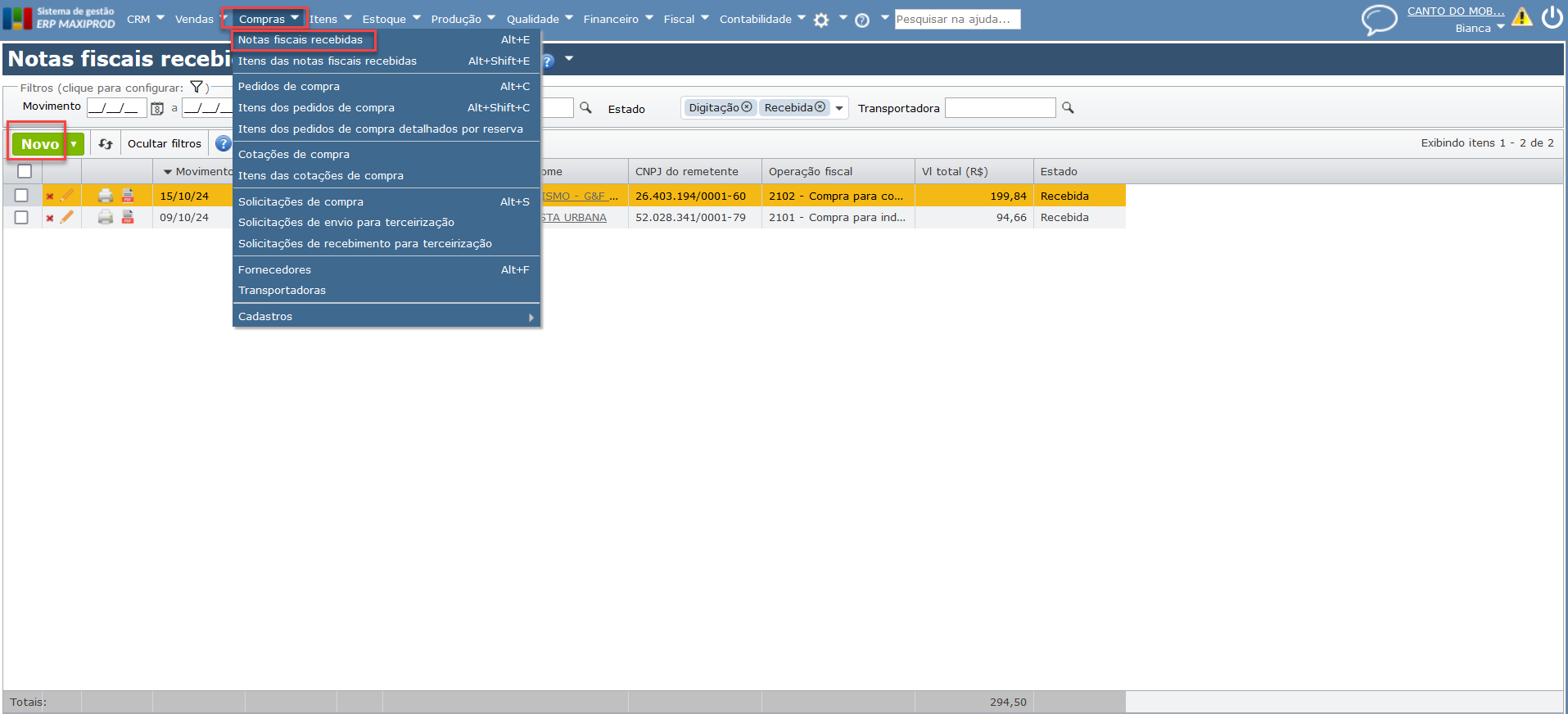The image size is (1568, 714).
Task: Edit the 15/10/24 row with pencil icon
Action: [67, 196]
